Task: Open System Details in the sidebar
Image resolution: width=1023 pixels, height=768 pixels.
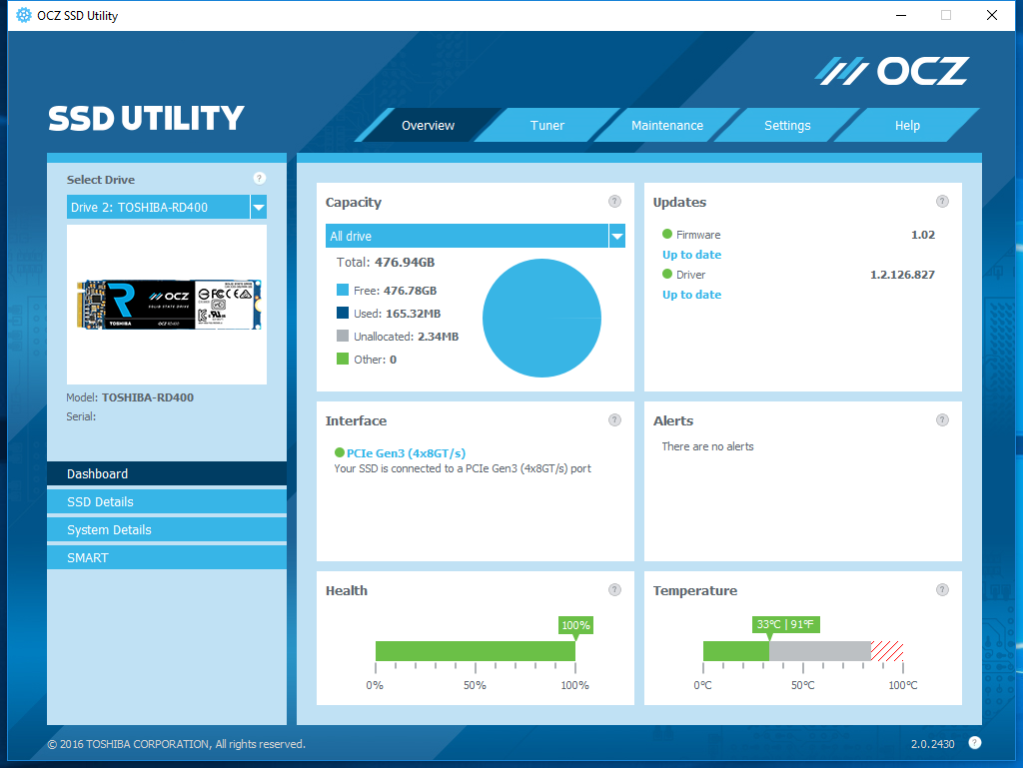Action: [x=167, y=530]
